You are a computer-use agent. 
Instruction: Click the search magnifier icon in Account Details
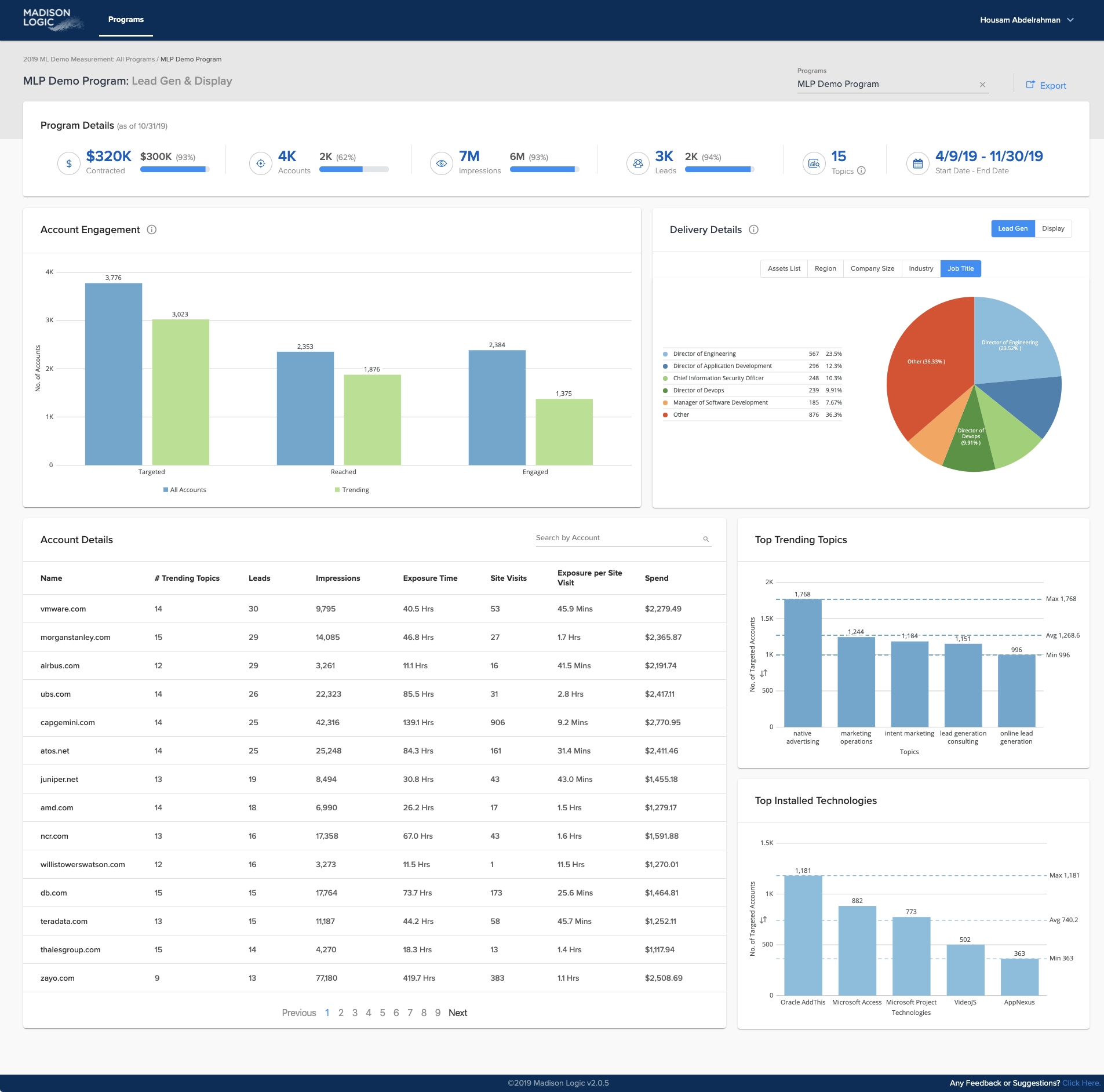[706, 539]
